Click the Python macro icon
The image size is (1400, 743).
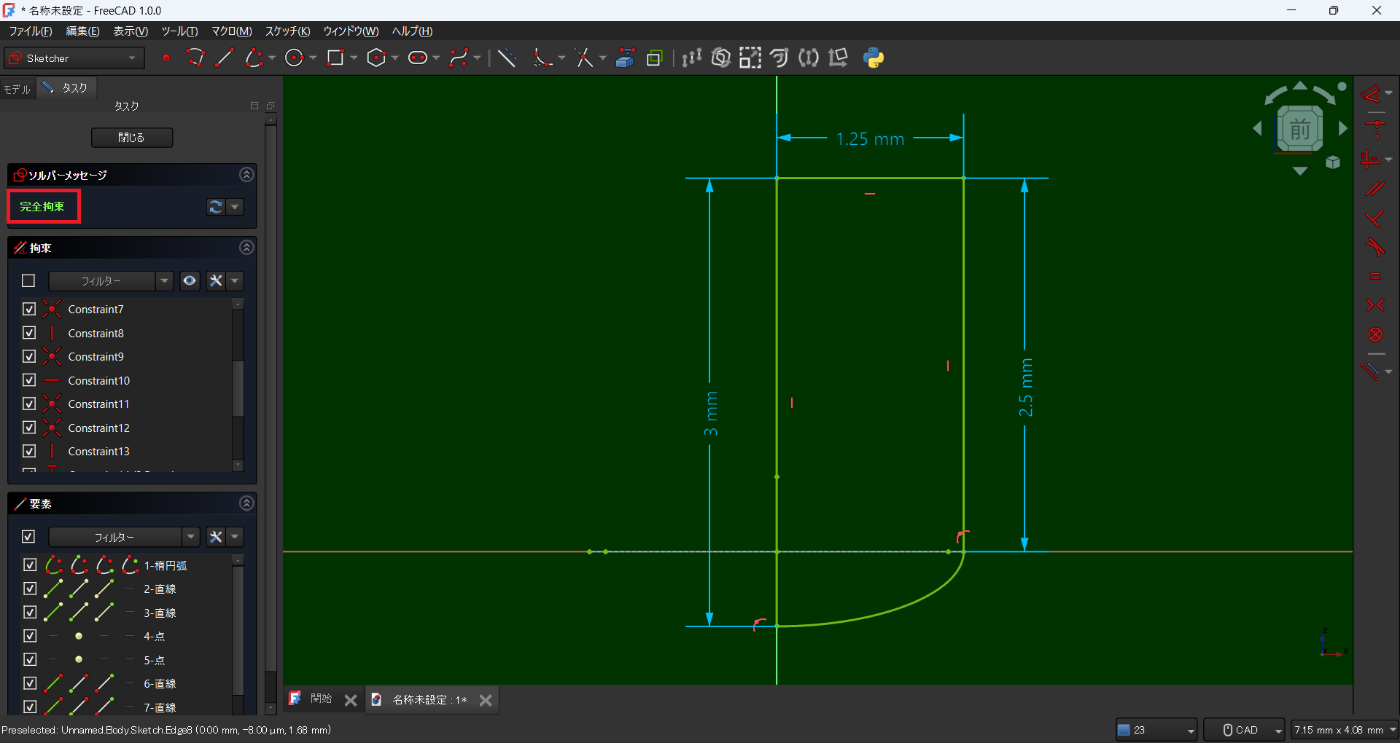(x=873, y=58)
